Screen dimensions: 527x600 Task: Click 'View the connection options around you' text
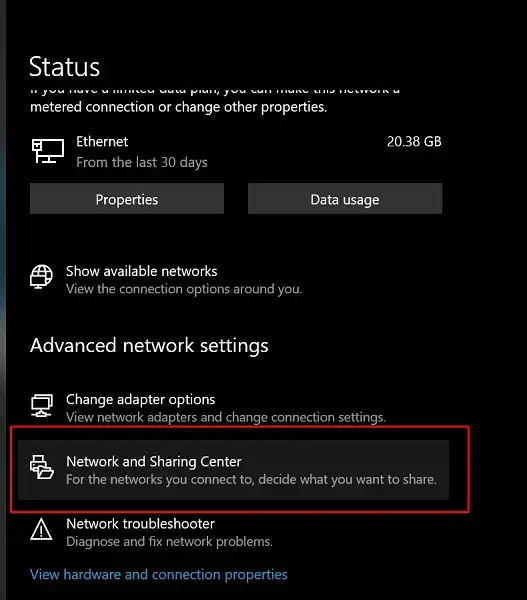[184, 289]
